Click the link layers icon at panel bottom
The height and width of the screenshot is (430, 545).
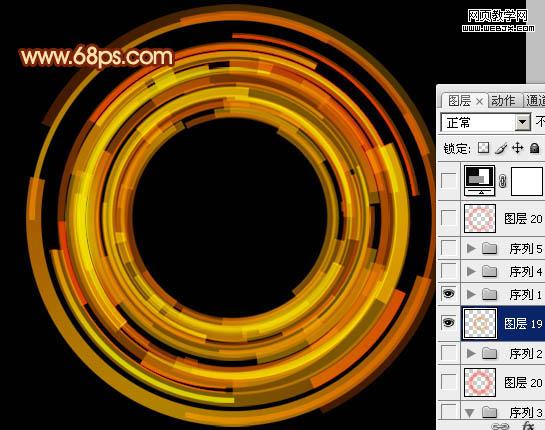[501, 426]
